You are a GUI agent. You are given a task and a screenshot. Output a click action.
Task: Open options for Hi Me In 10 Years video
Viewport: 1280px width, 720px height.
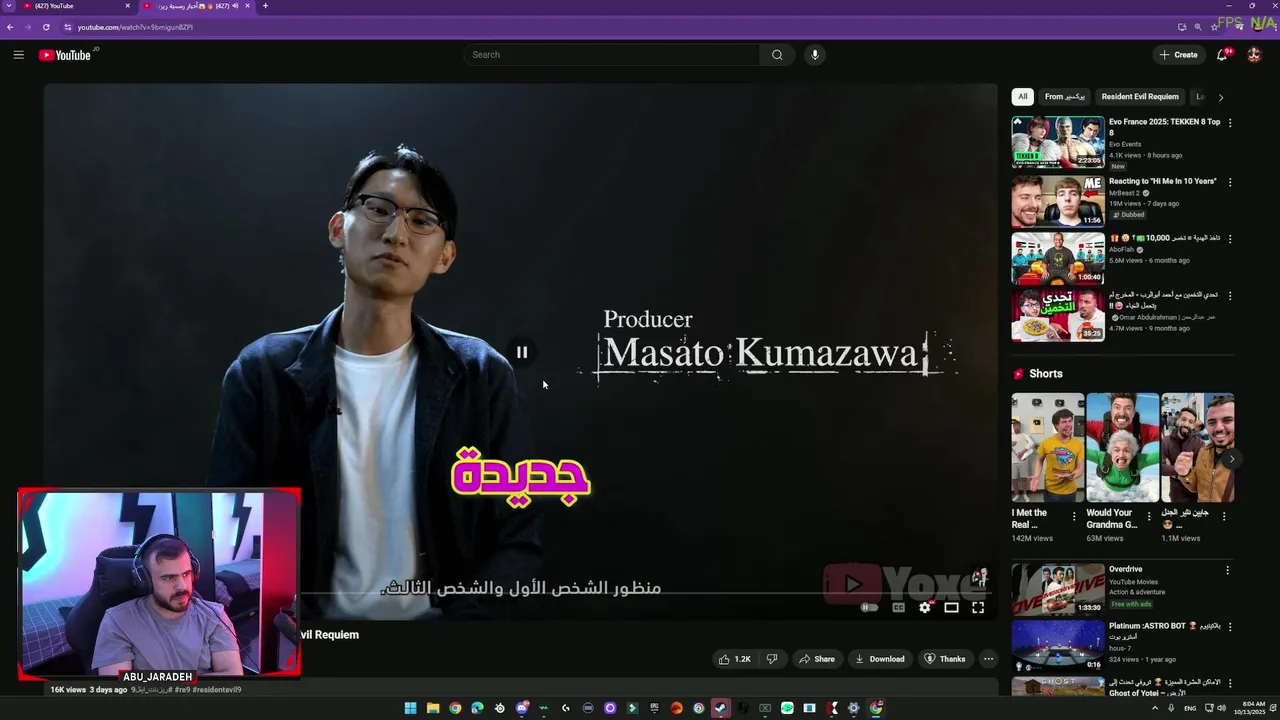pyautogui.click(x=1230, y=182)
